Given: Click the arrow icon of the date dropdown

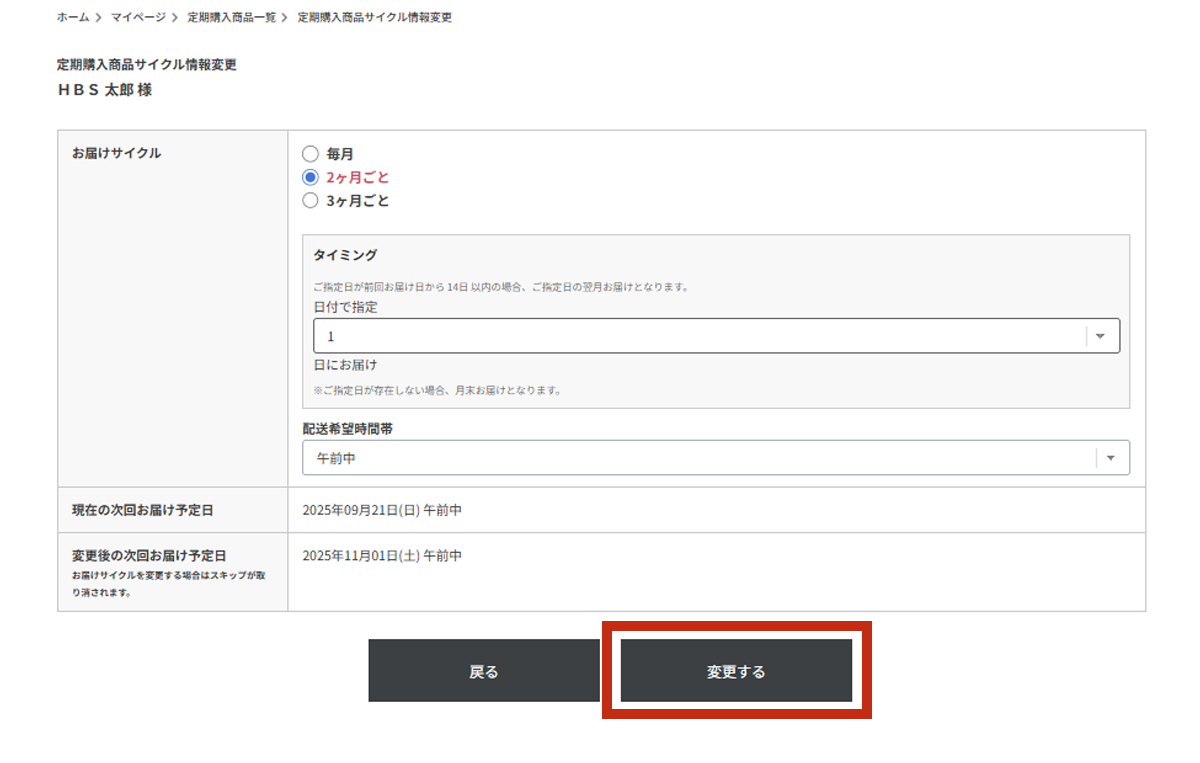Looking at the screenshot, I should pyautogui.click(x=1100, y=336).
